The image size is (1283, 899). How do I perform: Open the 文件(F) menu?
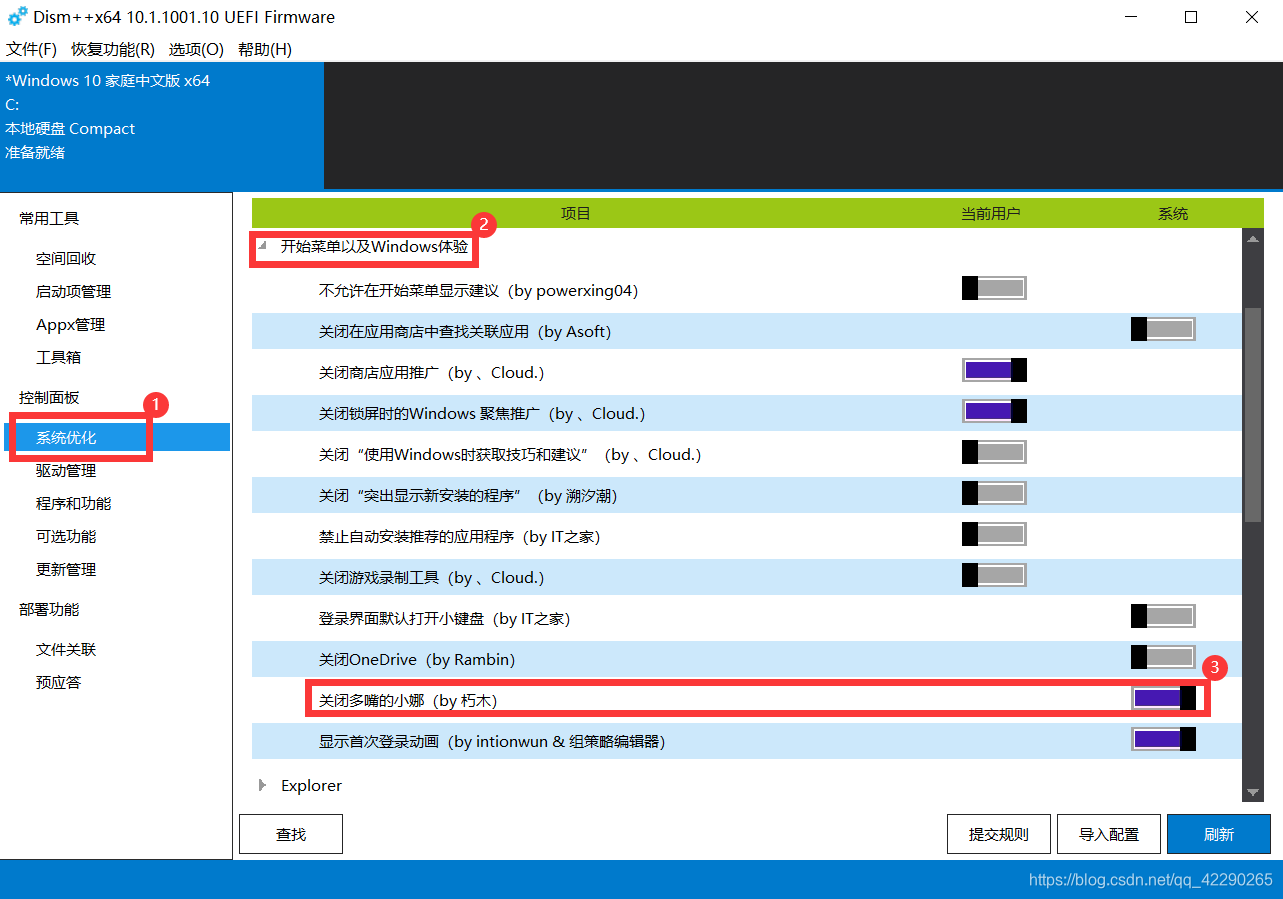[31, 49]
